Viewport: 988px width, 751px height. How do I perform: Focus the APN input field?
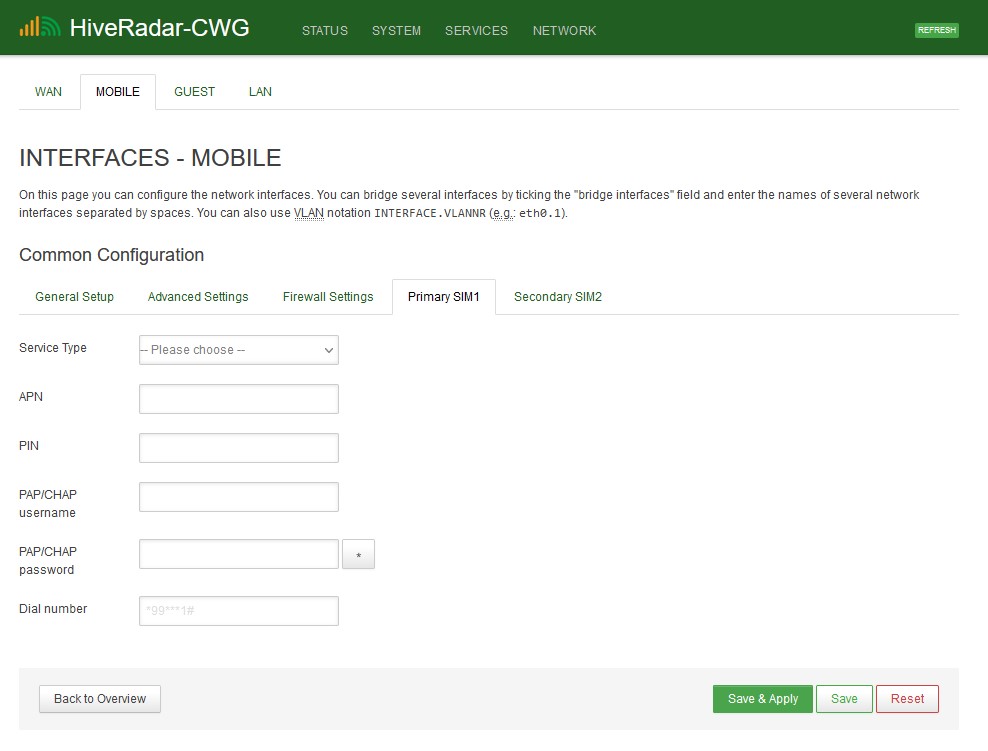239,399
